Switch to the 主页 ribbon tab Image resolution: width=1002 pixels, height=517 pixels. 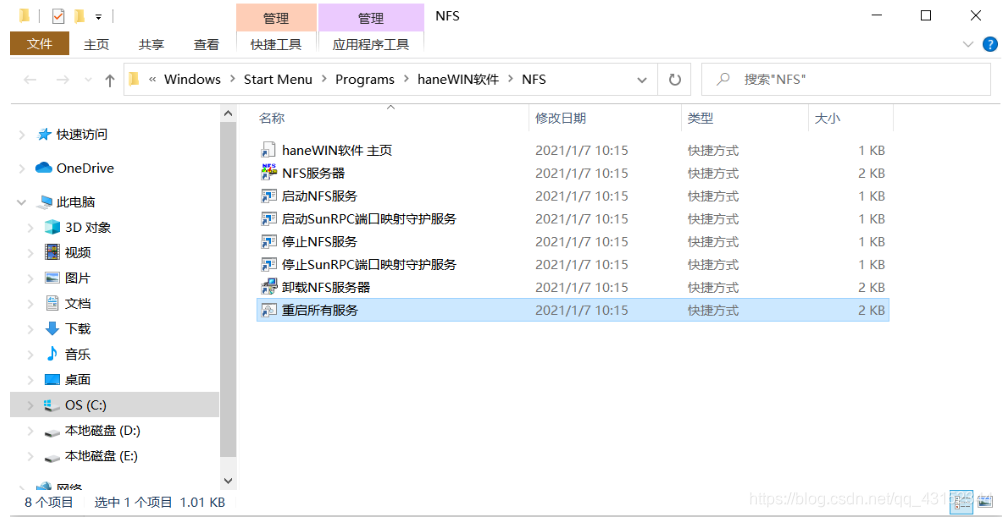coord(96,44)
